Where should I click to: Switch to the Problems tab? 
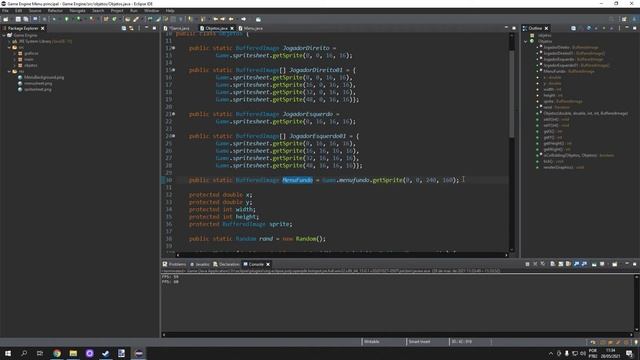[x=175, y=264]
